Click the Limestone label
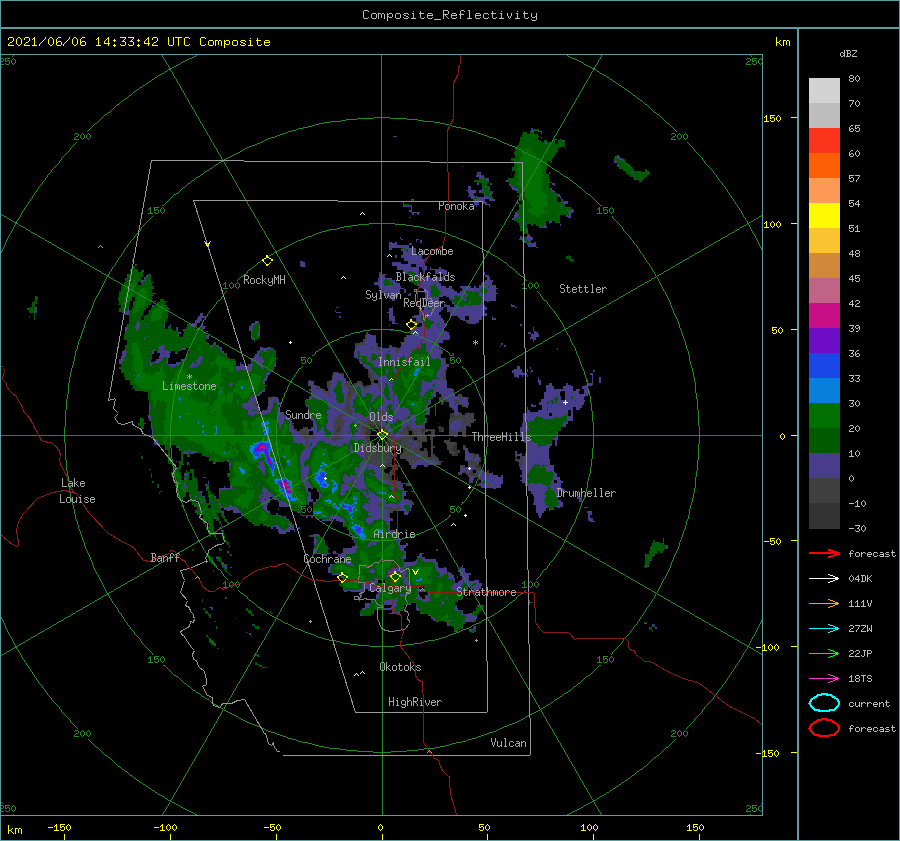This screenshot has height=841, width=900. pyautogui.click(x=189, y=386)
